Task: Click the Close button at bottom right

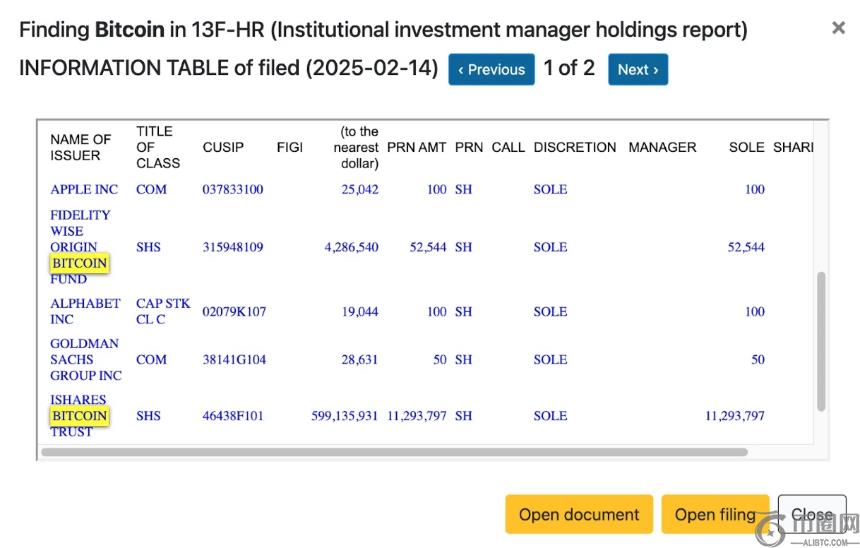Action: [811, 515]
